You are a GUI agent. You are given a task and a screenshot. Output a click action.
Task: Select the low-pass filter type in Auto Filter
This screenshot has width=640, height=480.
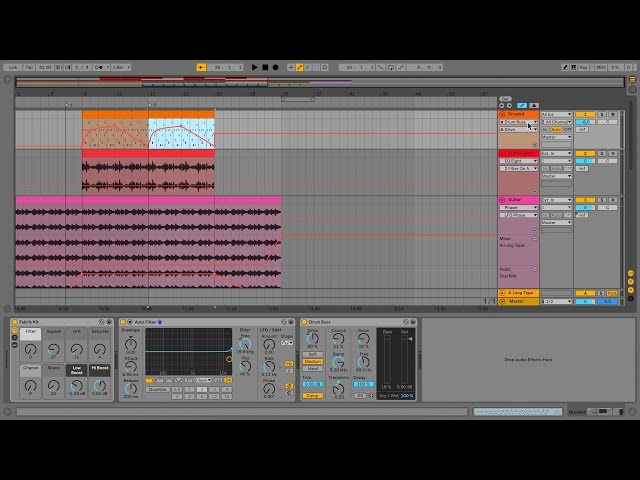coord(150,380)
